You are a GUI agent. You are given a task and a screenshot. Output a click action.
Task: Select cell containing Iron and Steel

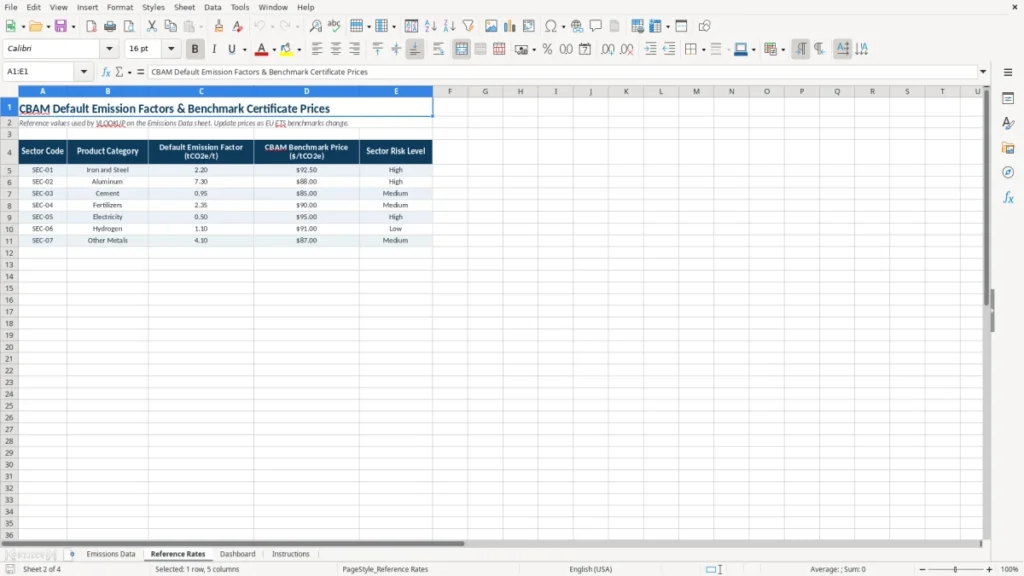pyautogui.click(x=108, y=170)
